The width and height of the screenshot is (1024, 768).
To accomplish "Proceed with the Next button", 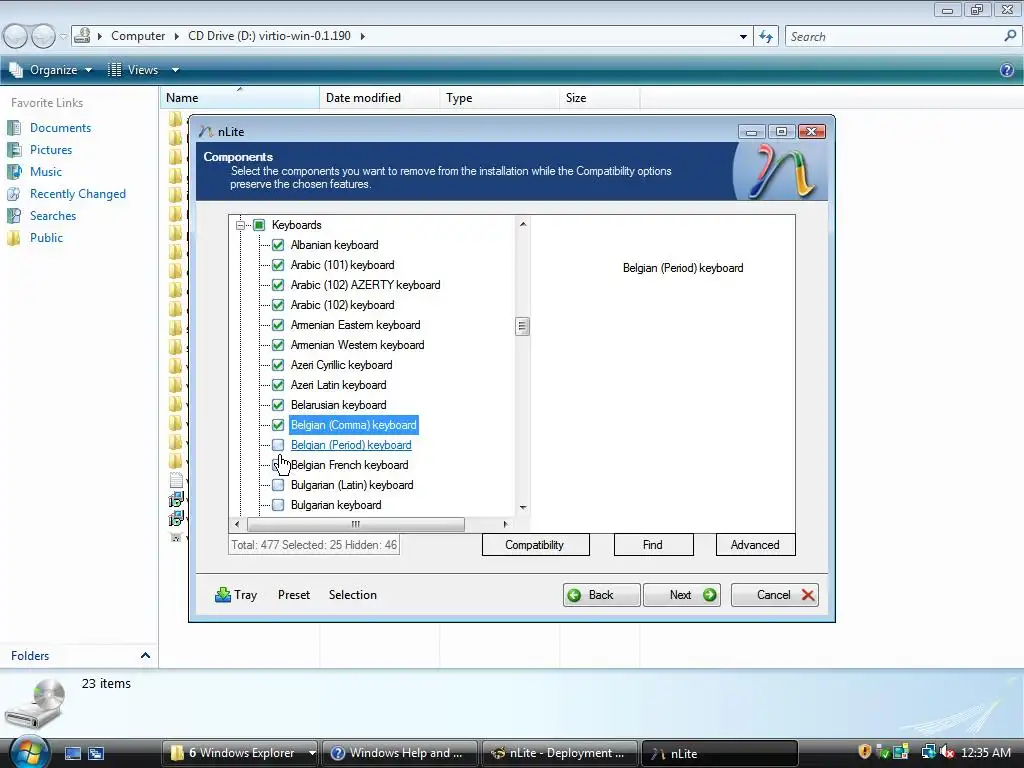I will point(682,595).
